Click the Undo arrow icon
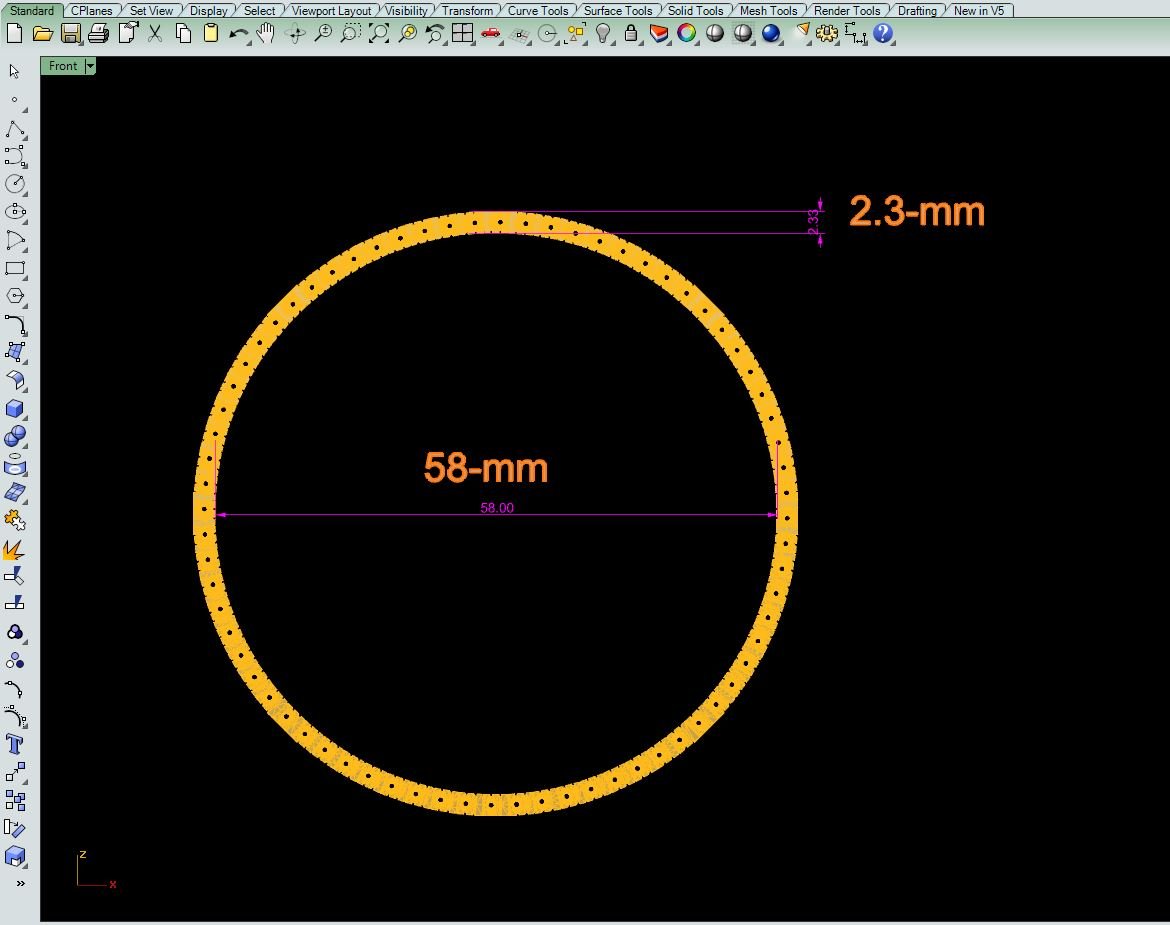Image resolution: width=1170 pixels, height=925 pixels. (238, 33)
